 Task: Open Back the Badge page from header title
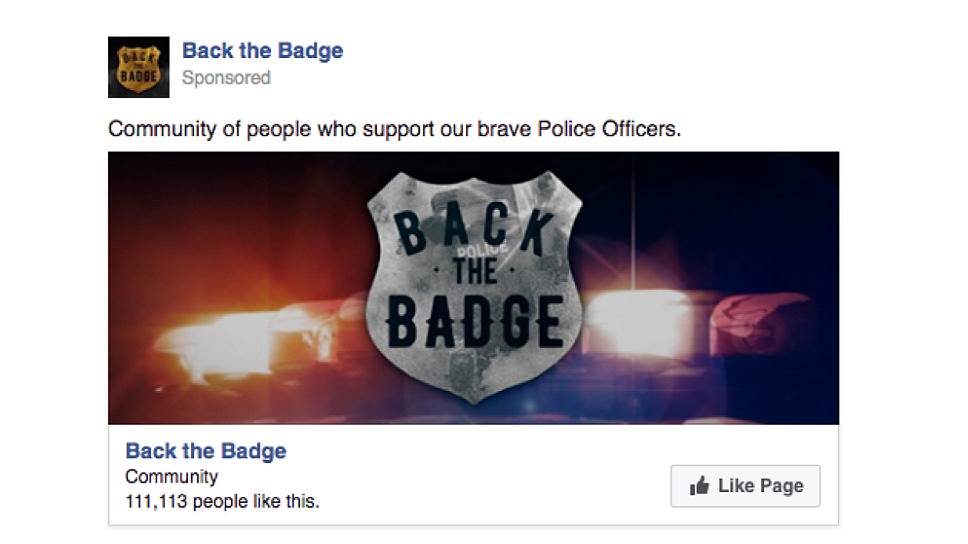click(262, 51)
